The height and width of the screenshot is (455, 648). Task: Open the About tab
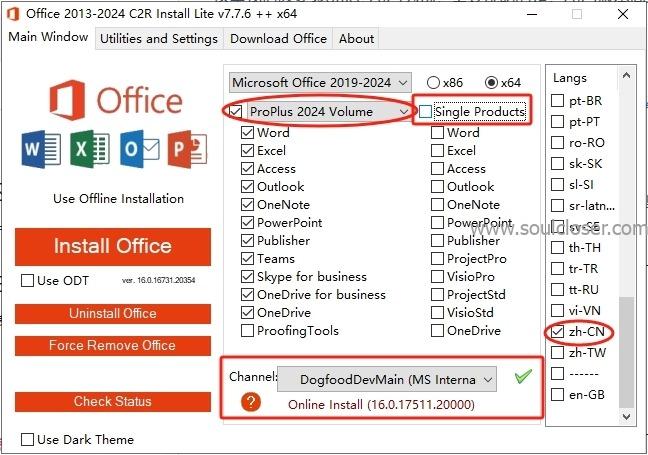356,38
